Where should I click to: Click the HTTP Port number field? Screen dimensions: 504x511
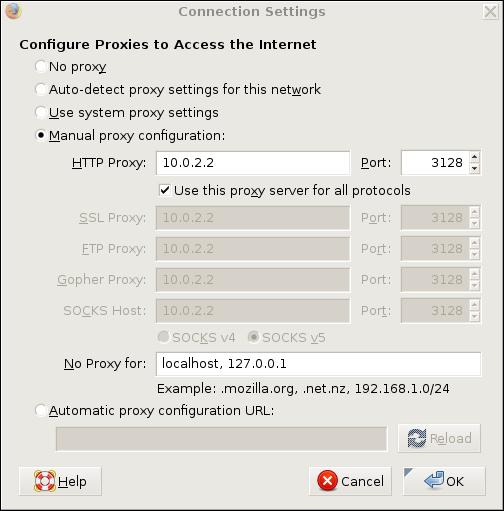pyautogui.click(x=435, y=163)
